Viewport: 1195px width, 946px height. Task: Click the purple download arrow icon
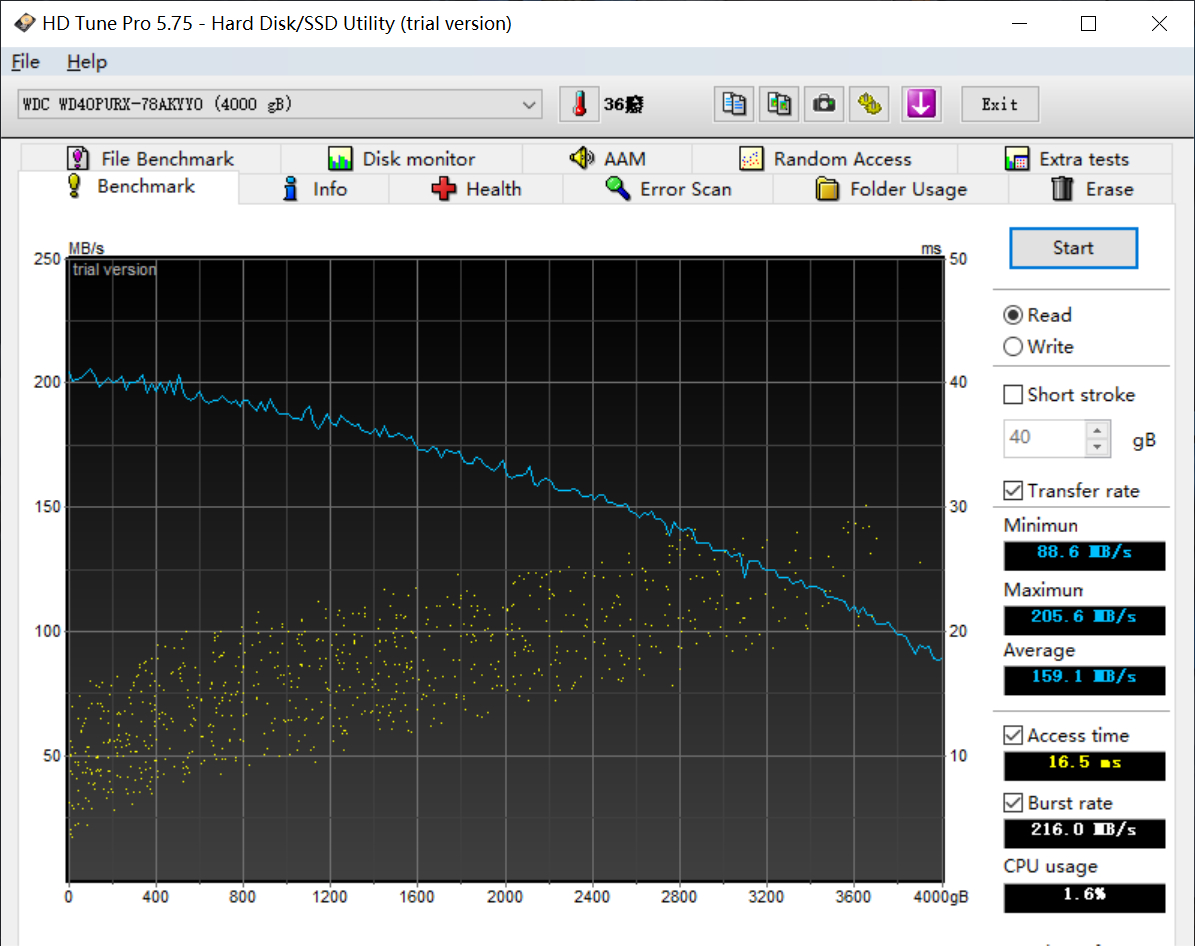pos(921,104)
